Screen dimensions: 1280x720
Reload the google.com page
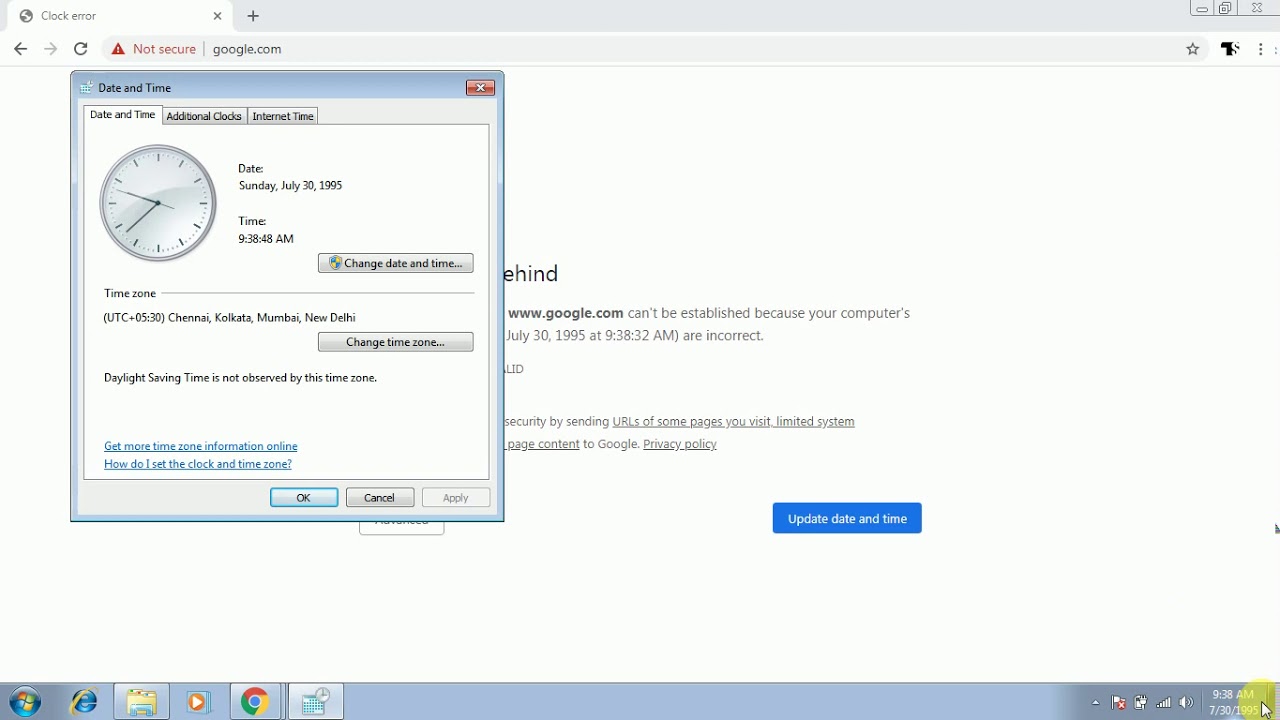(x=81, y=49)
